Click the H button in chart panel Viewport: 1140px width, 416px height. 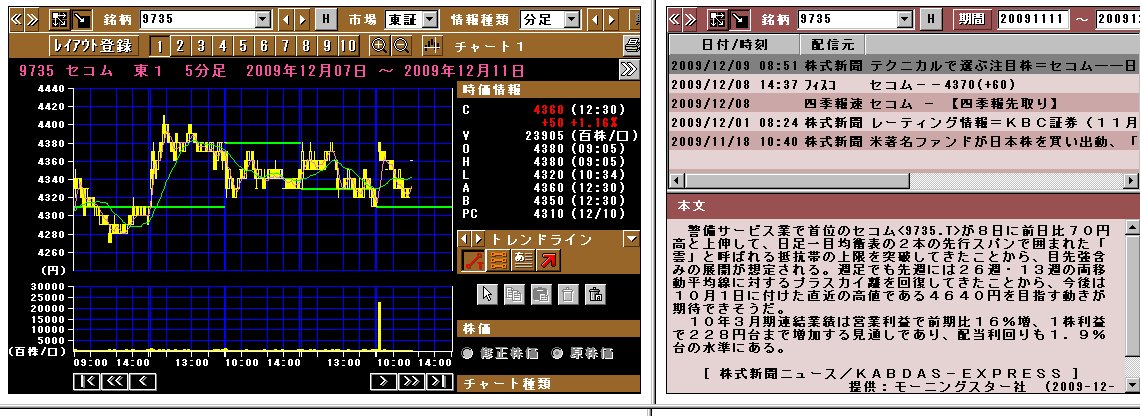coord(326,20)
